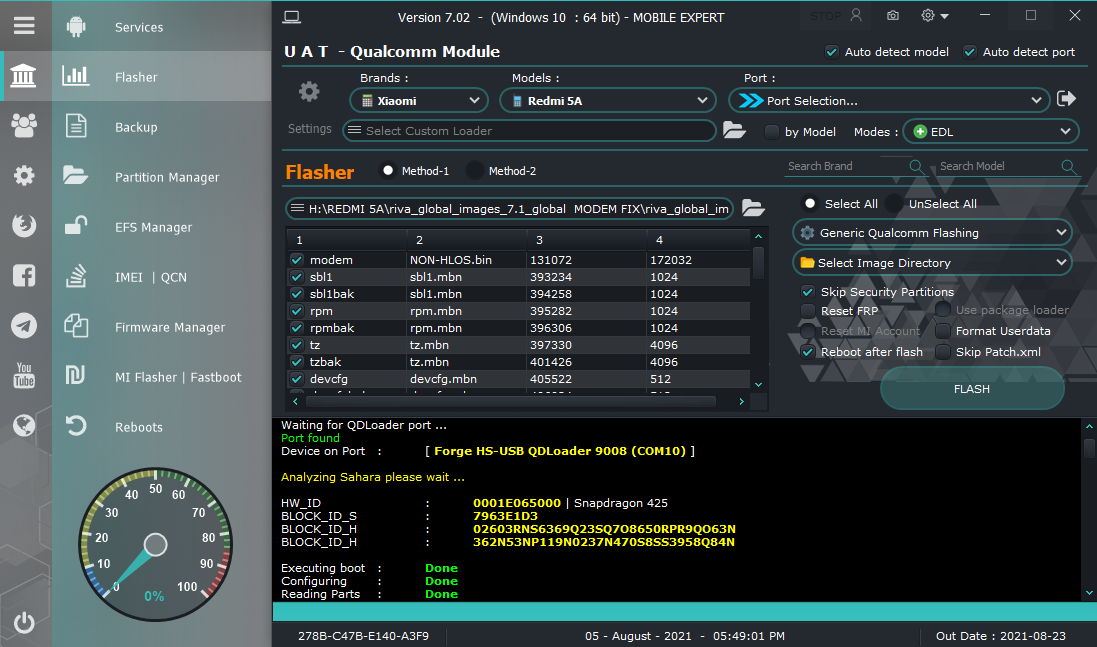Open the Reboots menu item

click(x=162, y=427)
